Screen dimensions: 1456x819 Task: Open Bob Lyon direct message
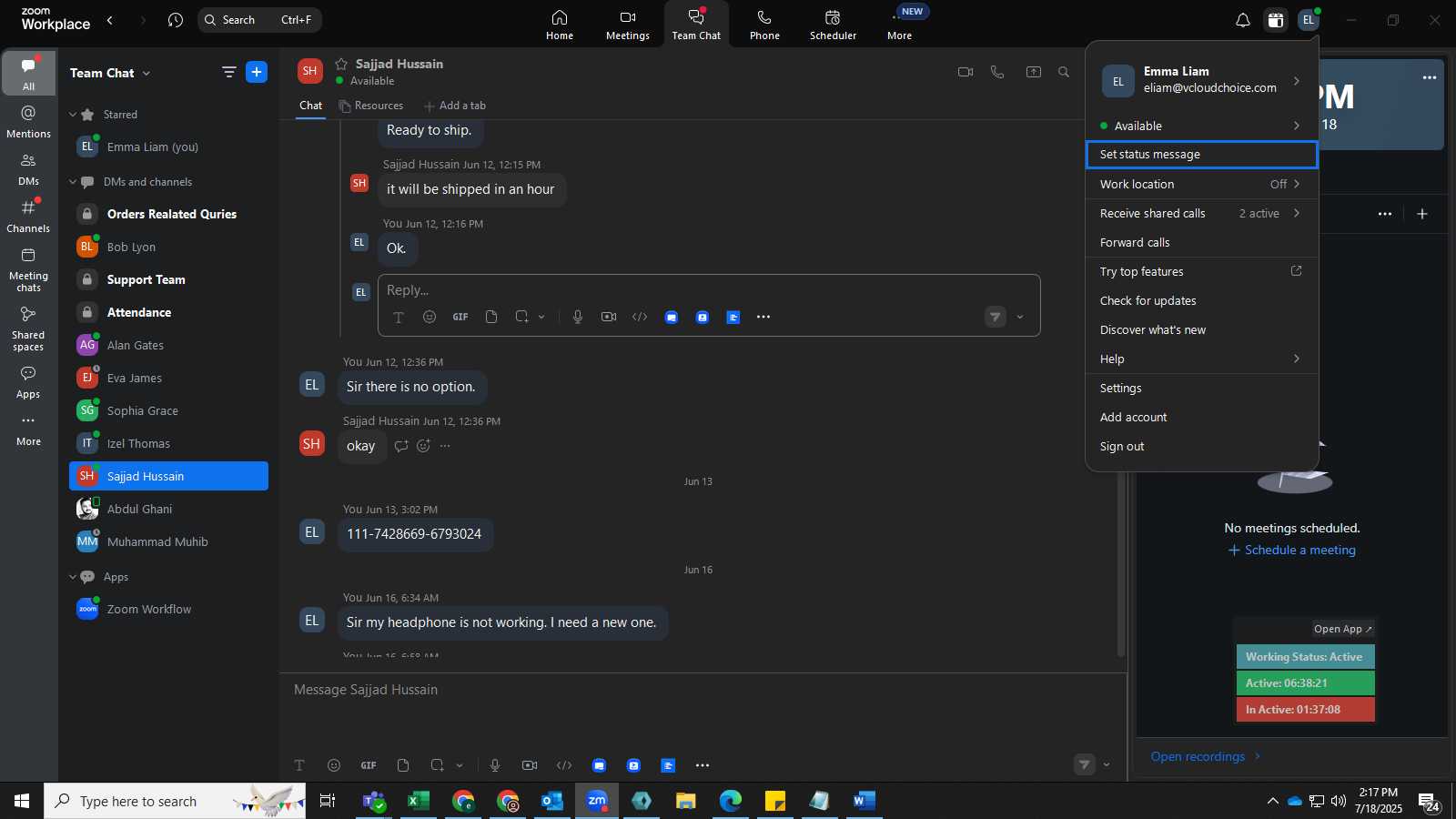[168, 247]
